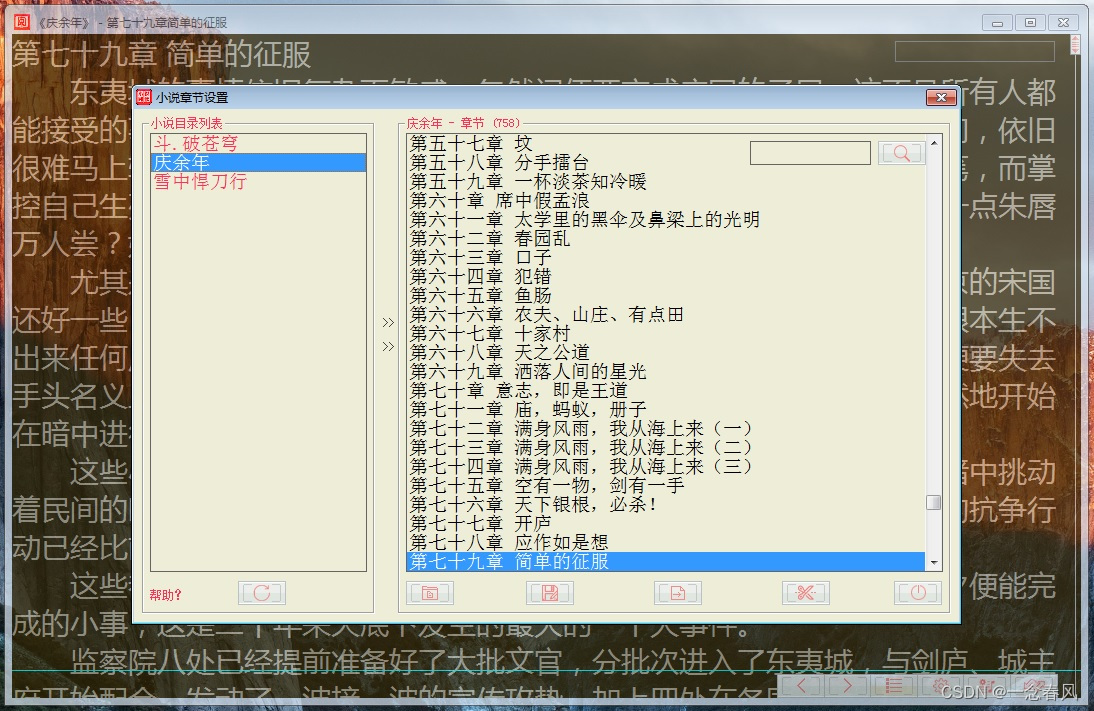This screenshot has width=1094, height=711.
Task: Click the chapter search input field
Action: point(810,153)
